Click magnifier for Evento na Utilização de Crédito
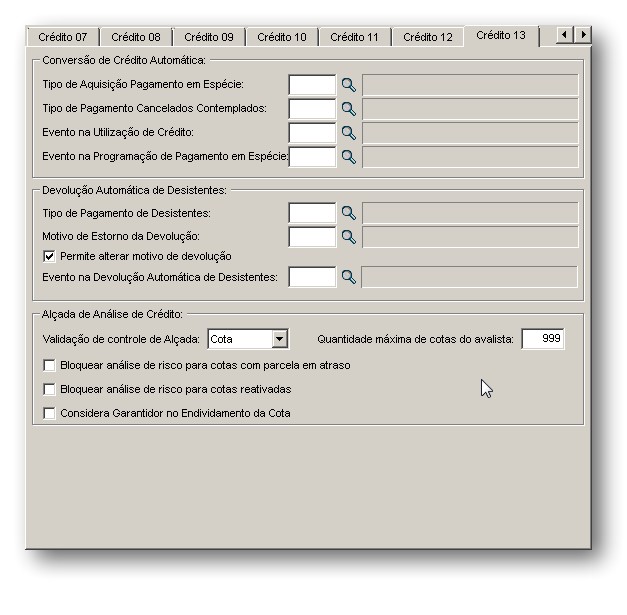627x615 pixels. point(349,133)
